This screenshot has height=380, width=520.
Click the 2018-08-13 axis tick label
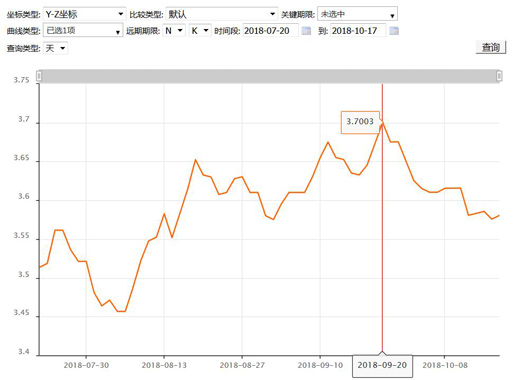tap(164, 365)
